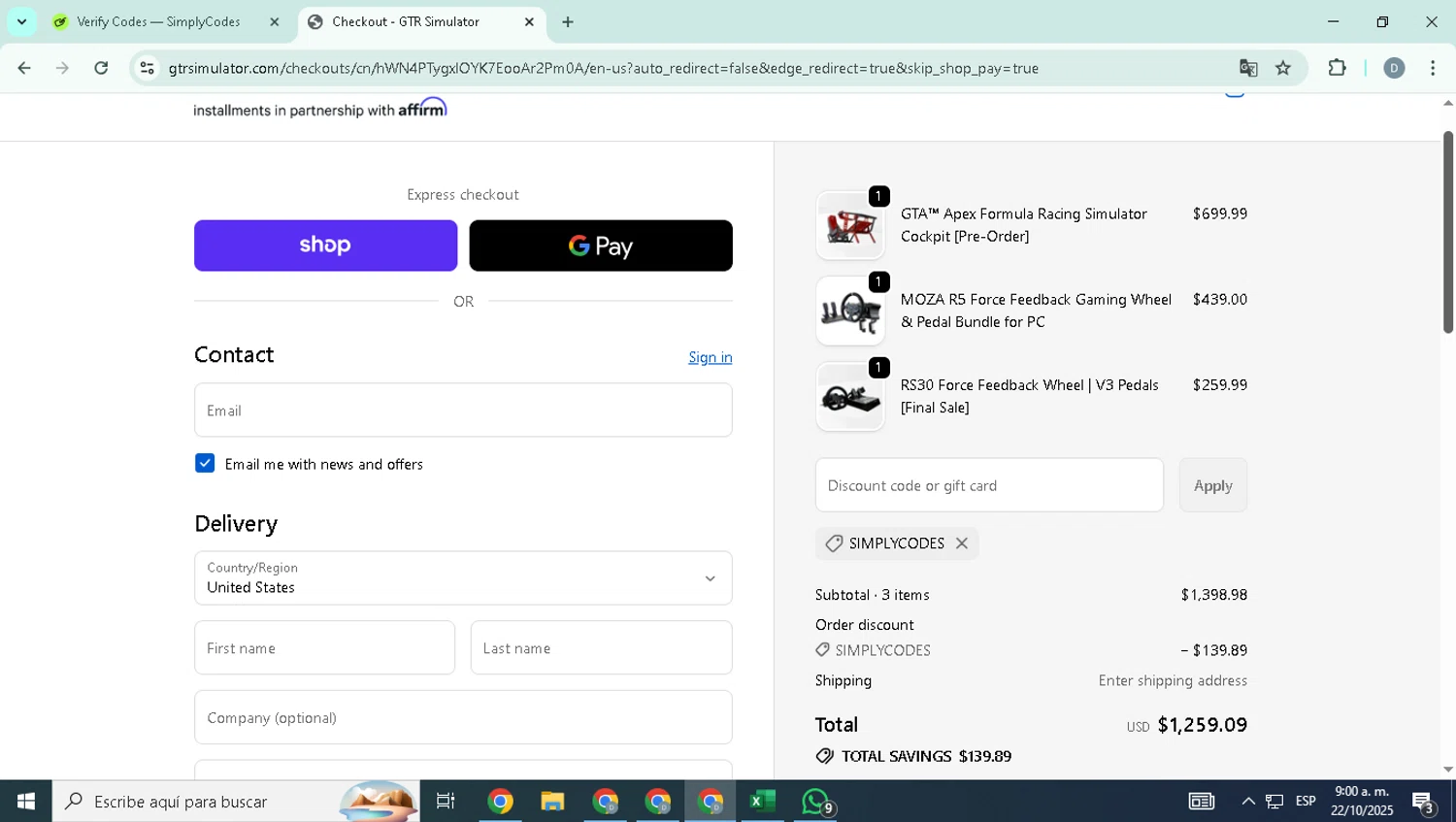Click the Windows taskbar search box
1456x822 pixels.
(236, 801)
